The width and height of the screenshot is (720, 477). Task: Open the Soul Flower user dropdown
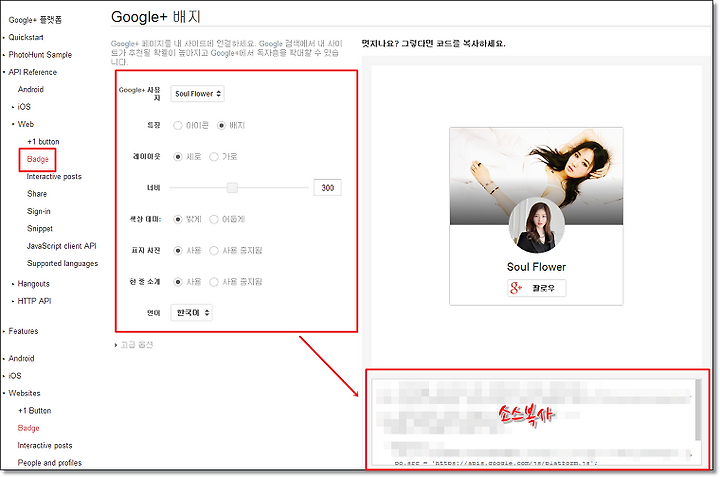click(x=197, y=94)
